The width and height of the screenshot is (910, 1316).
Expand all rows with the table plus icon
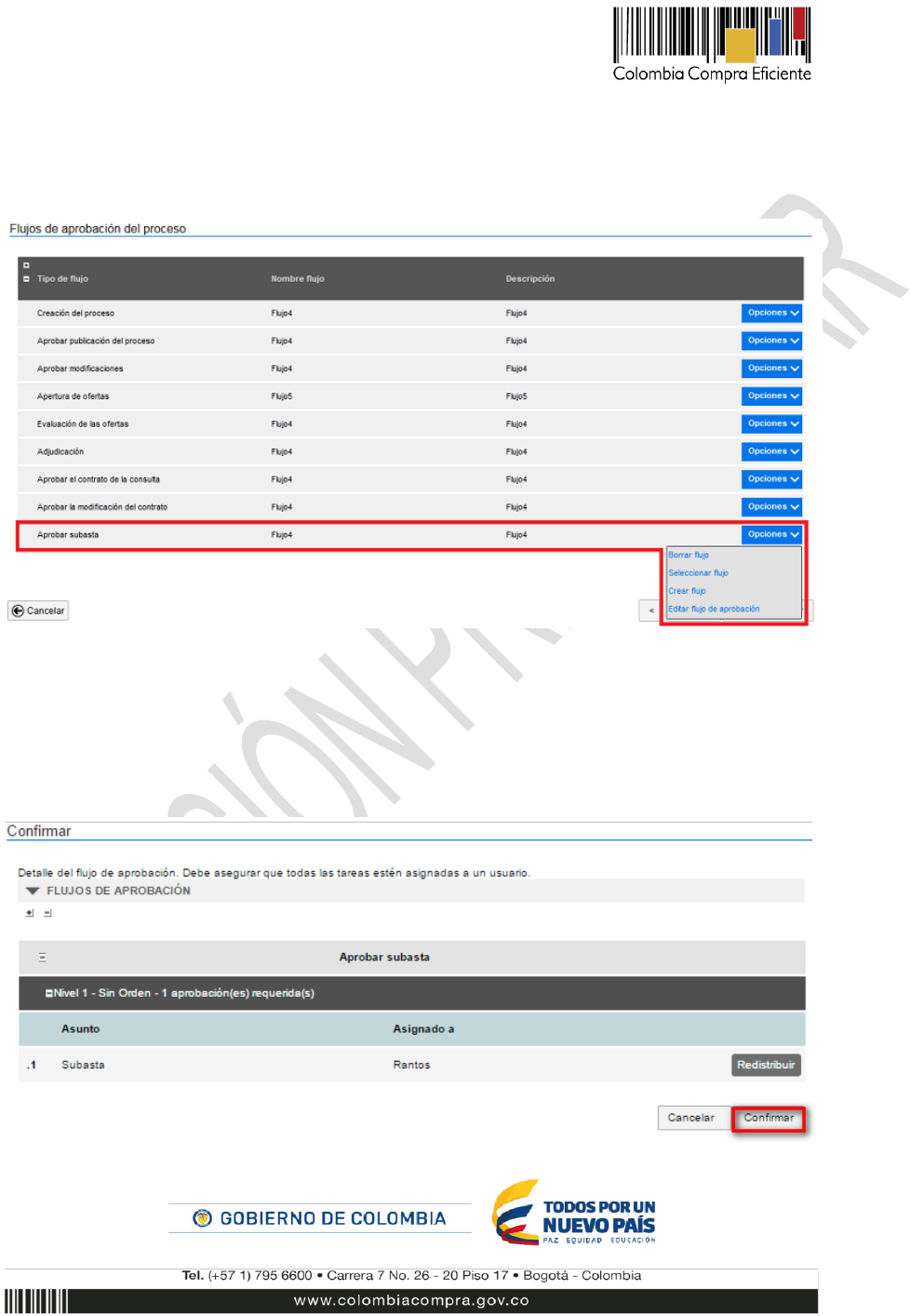[x=26, y=265]
